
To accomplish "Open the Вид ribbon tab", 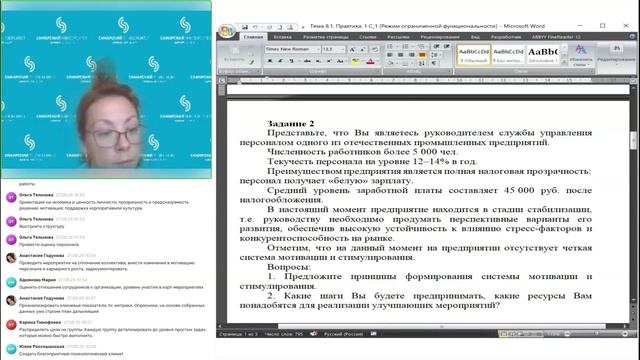I will [475, 37].
